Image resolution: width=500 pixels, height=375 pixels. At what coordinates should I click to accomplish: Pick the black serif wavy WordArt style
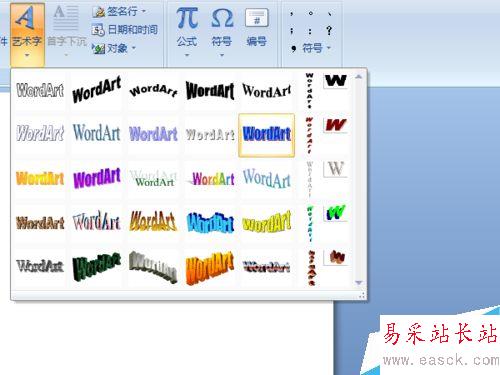point(267,90)
